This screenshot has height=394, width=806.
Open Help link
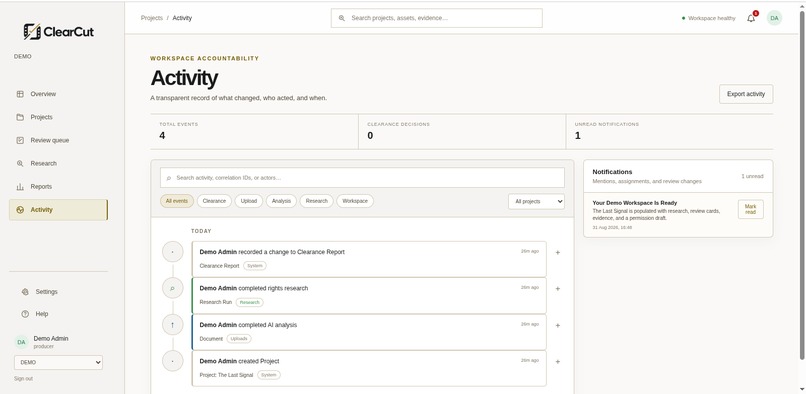(42, 314)
